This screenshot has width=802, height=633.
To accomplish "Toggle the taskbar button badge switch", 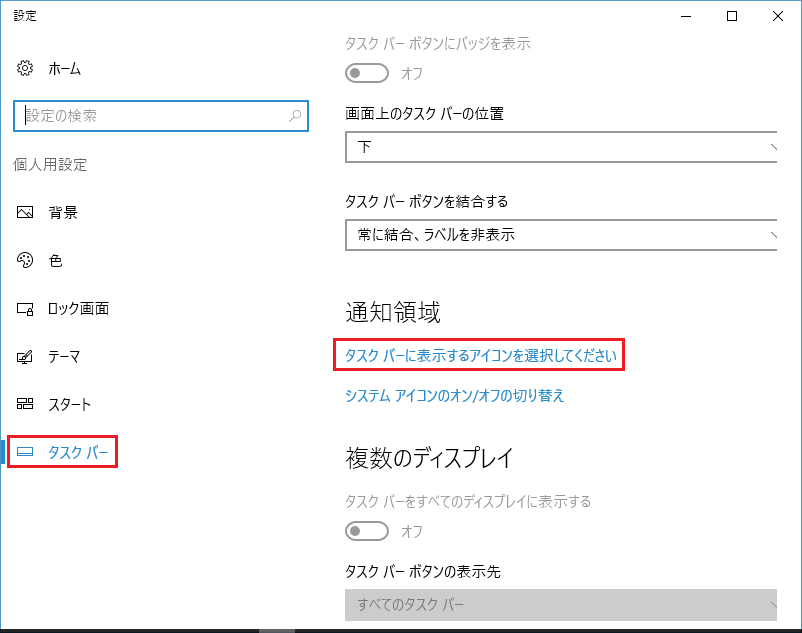I will tap(366, 73).
